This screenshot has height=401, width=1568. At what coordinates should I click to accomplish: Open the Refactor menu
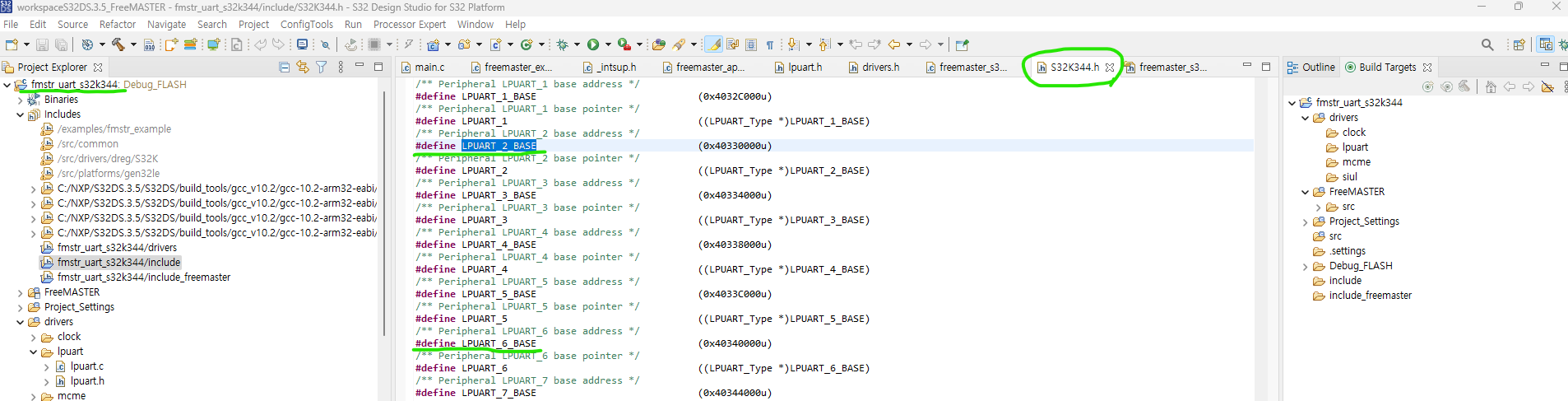click(118, 24)
